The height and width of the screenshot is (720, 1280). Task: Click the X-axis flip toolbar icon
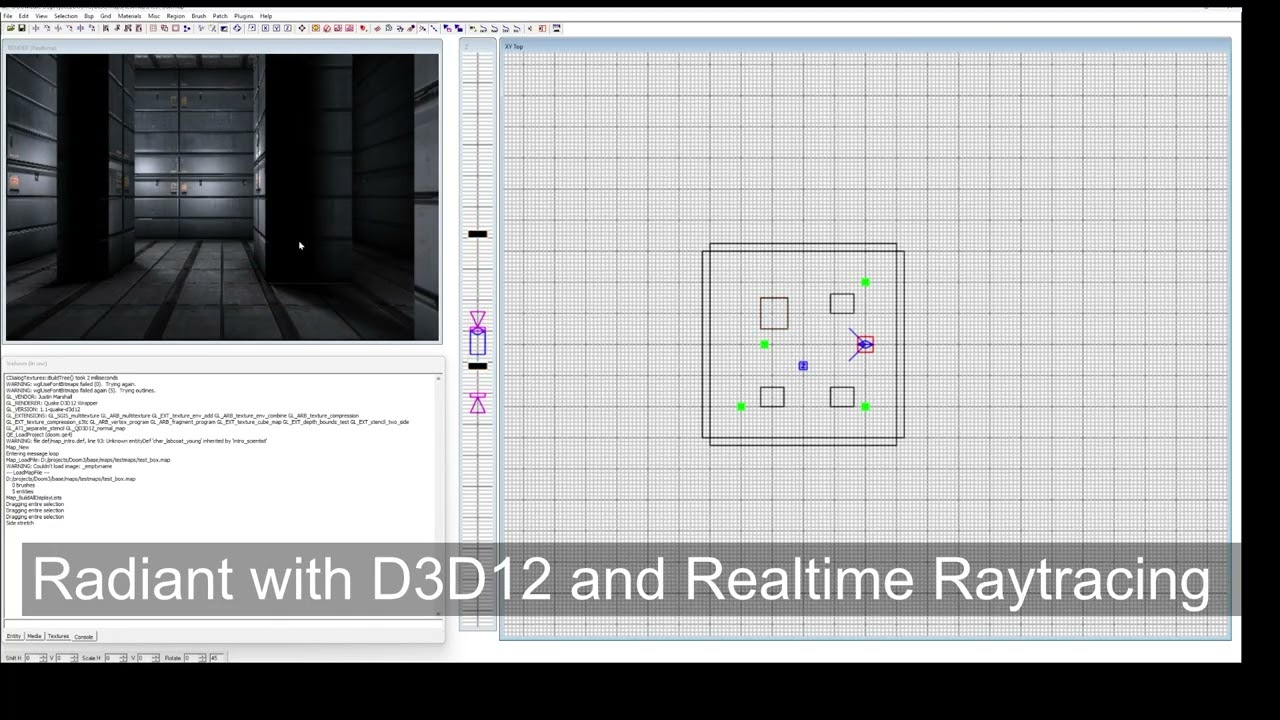click(36, 28)
